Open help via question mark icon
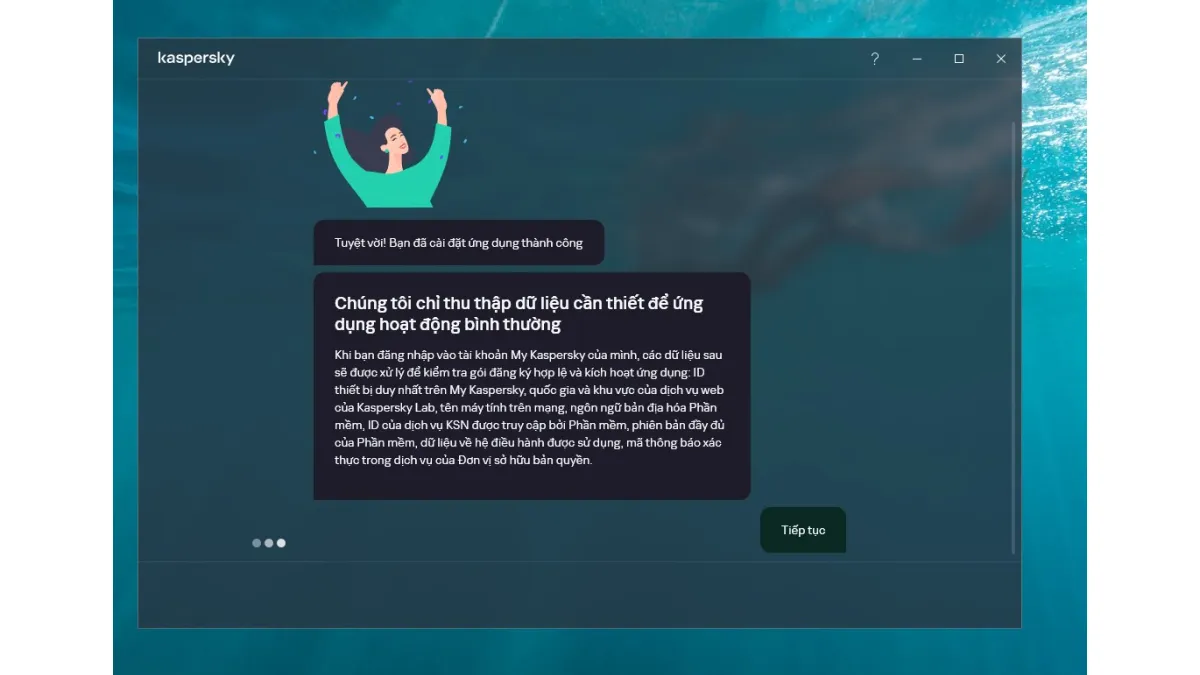Screen dimensions: 1200x675 [x=875, y=59]
